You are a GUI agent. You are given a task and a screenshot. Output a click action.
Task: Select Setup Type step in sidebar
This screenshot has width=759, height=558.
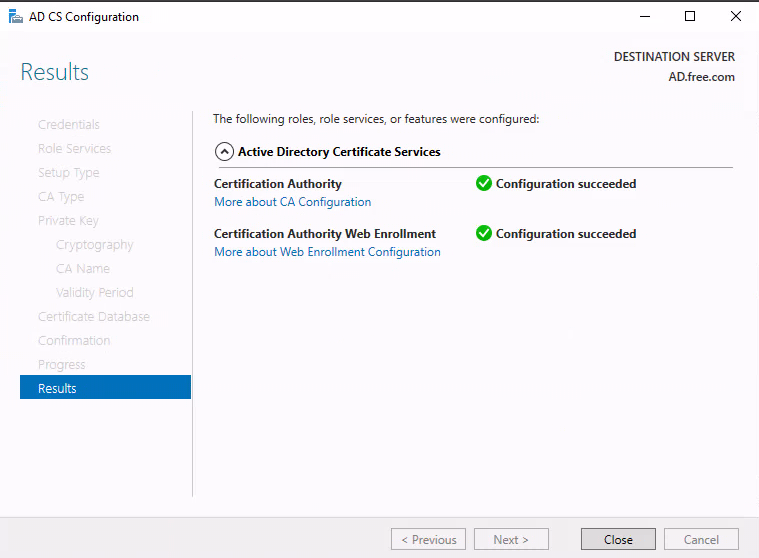click(69, 173)
